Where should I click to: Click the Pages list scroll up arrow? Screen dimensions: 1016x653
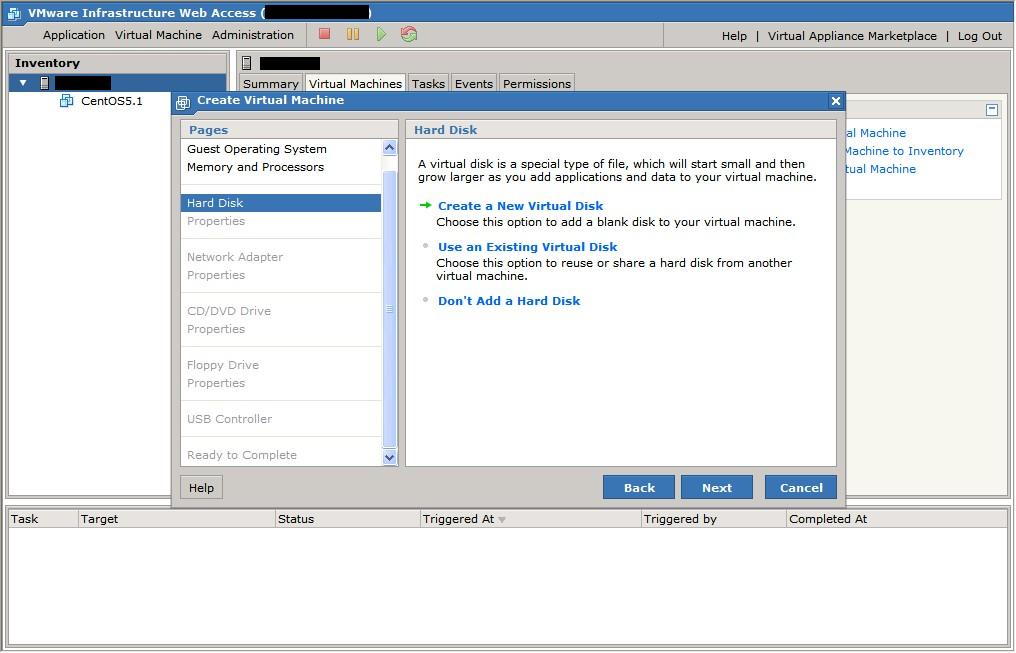click(389, 147)
